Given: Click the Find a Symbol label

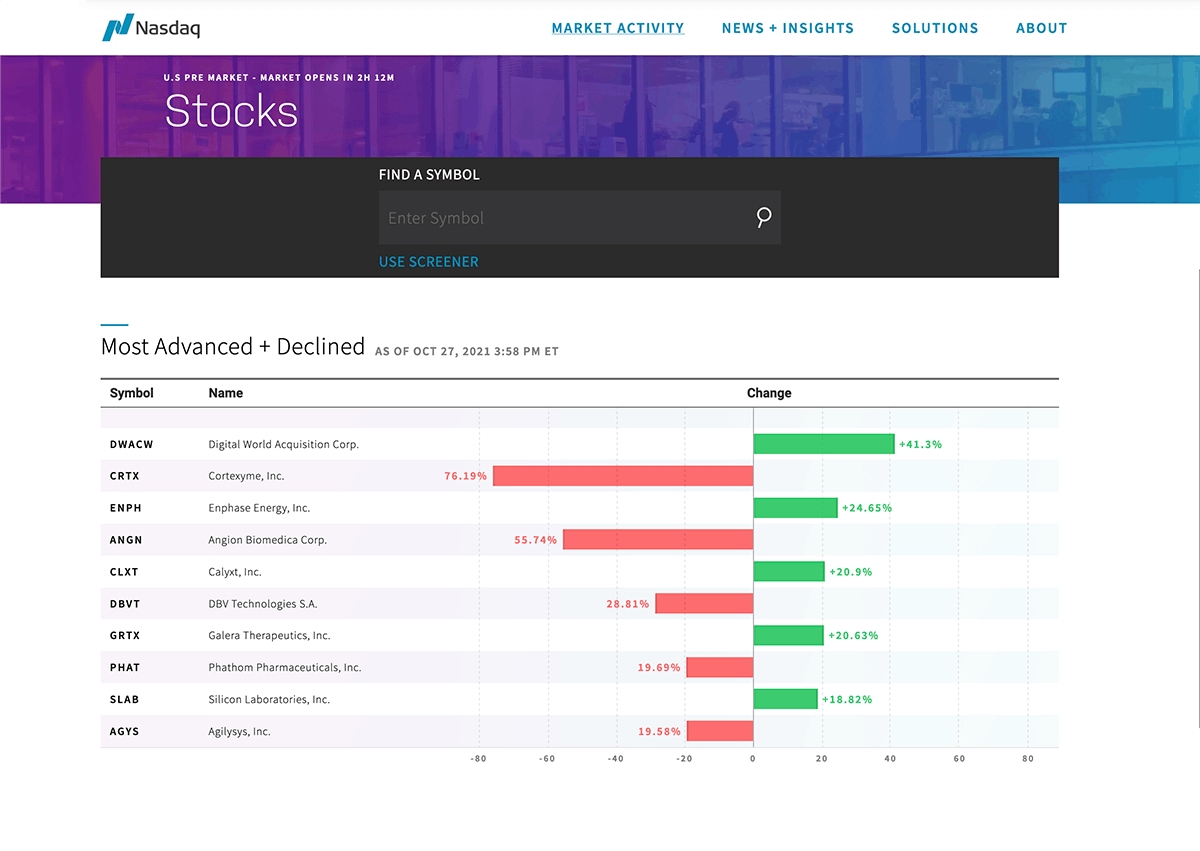Looking at the screenshot, I should [429, 175].
